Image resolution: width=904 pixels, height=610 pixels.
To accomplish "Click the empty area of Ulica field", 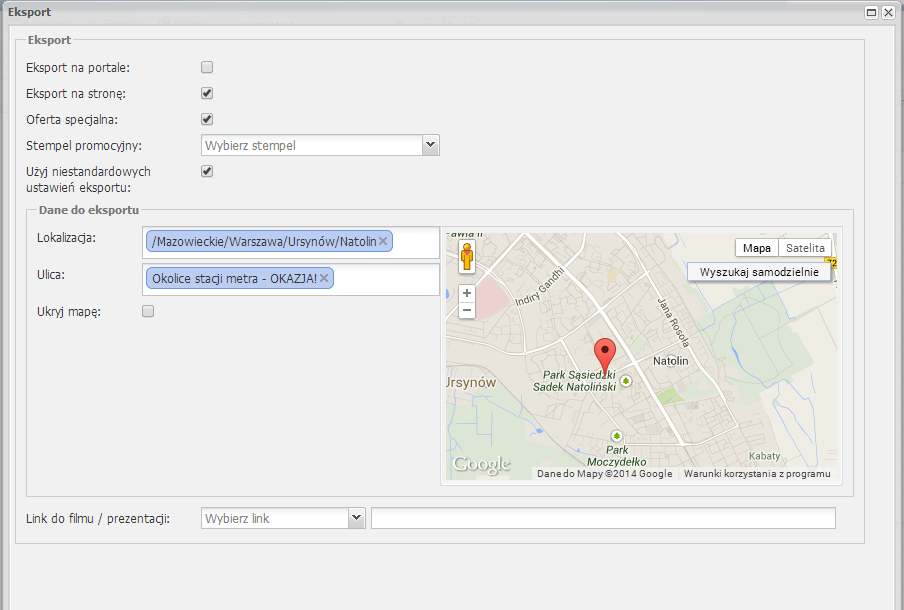I will [386, 279].
